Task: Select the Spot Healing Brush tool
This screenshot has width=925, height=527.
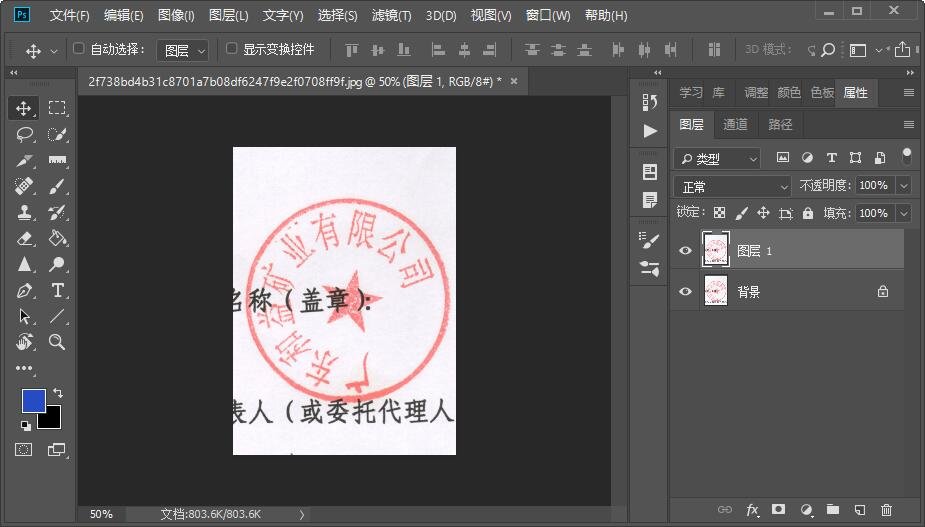Action: (x=24, y=186)
